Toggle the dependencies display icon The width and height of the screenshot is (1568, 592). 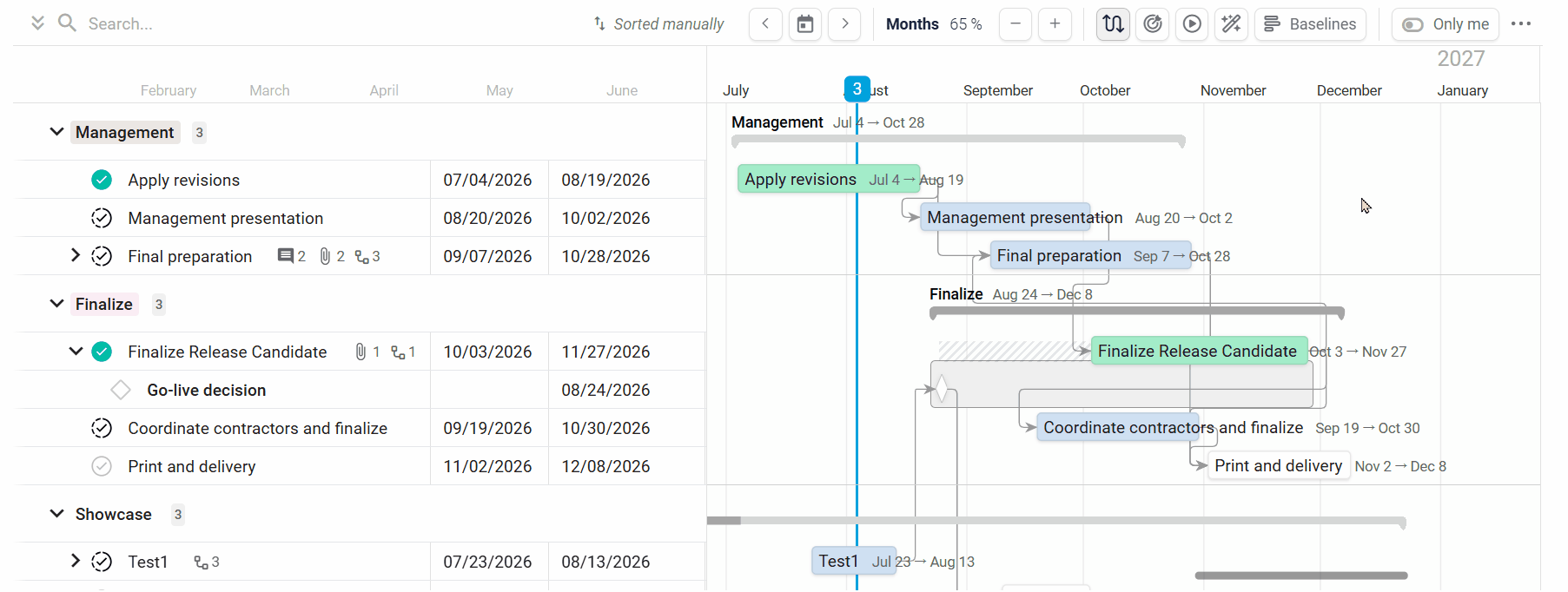click(x=1113, y=24)
